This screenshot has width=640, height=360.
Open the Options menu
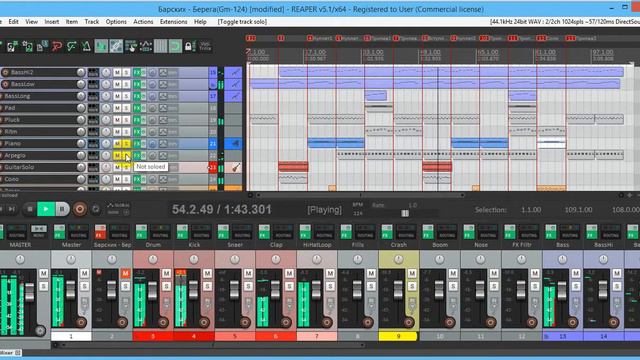pos(116,22)
